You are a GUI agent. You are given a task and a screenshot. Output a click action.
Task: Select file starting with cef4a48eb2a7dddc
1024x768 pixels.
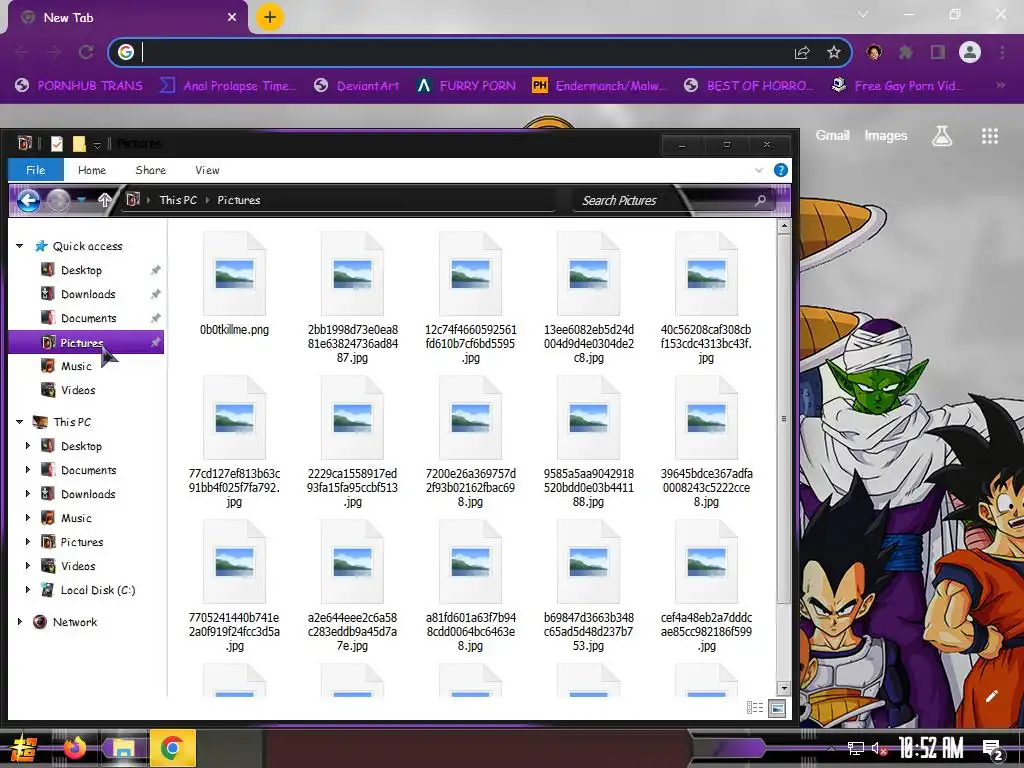point(706,586)
